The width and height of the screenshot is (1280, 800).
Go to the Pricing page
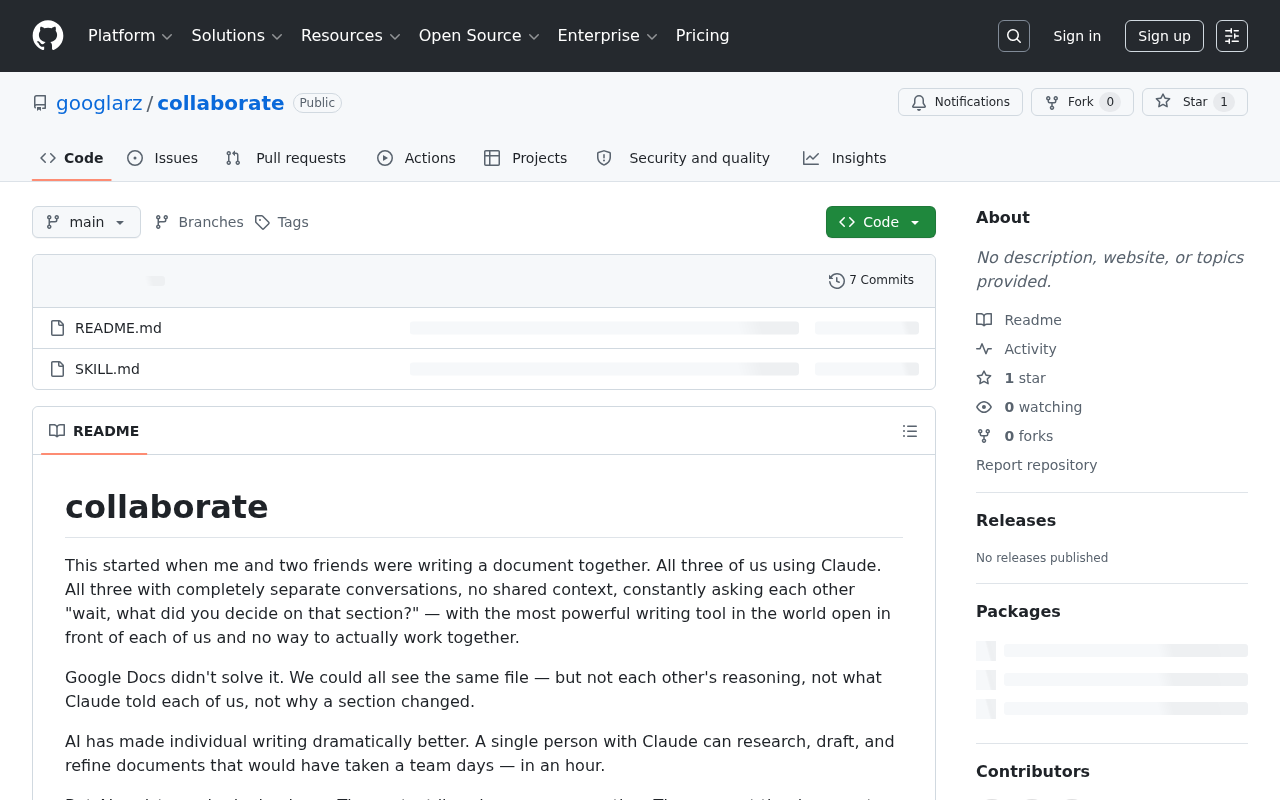(703, 36)
